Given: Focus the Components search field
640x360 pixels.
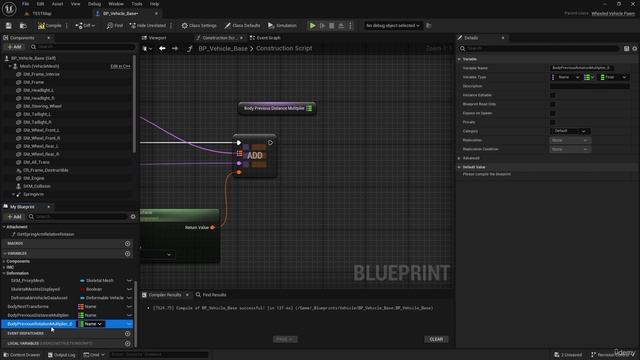Looking at the screenshot, I should pos(82,47).
